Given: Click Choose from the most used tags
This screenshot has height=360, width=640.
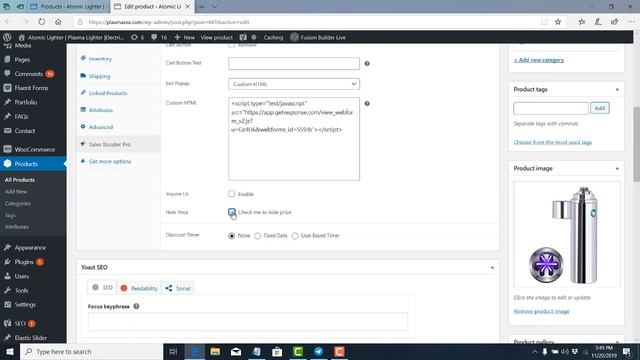Looking at the screenshot, I should click(553, 142).
